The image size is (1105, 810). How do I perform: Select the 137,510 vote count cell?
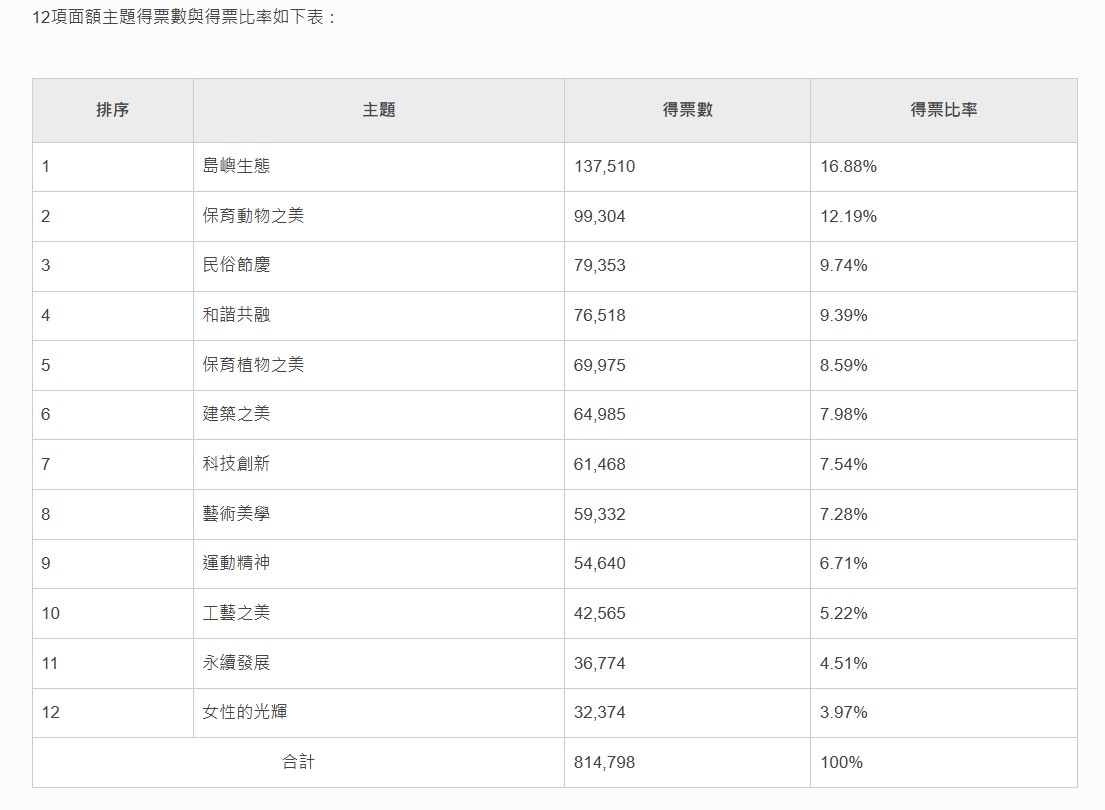604,166
